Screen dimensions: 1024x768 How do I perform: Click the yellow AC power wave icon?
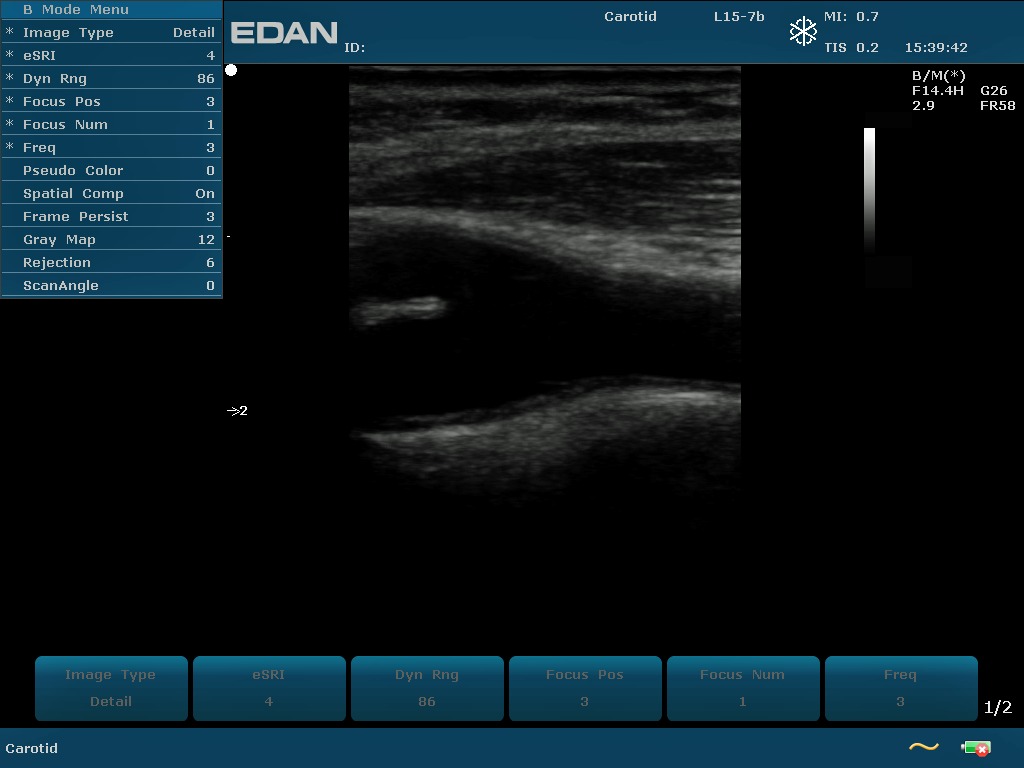coord(923,747)
